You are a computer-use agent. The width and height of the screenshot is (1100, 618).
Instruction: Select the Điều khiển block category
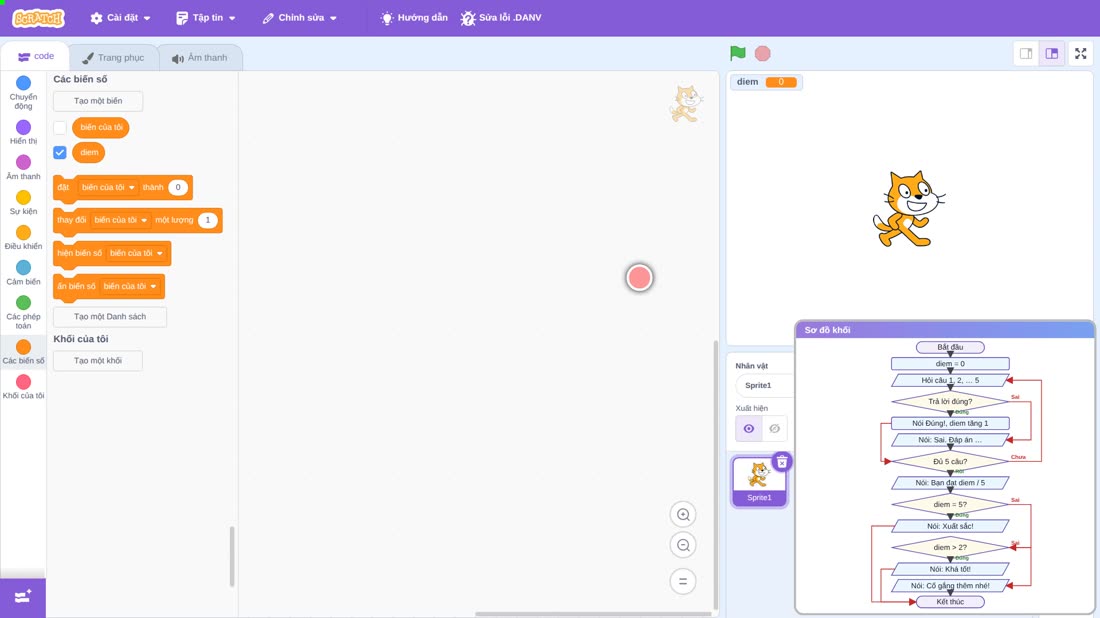(23, 238)
